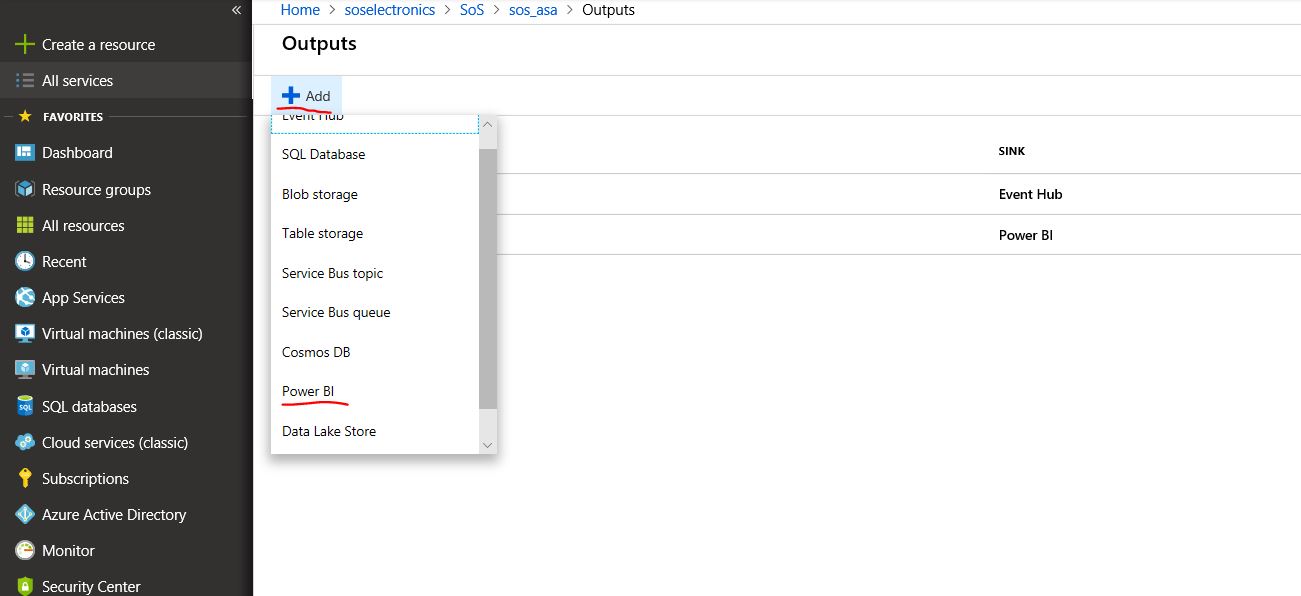The image size is (1301, 596).
Task: Click Power BI in the sink column
Action: click(x=1026, y=235)
